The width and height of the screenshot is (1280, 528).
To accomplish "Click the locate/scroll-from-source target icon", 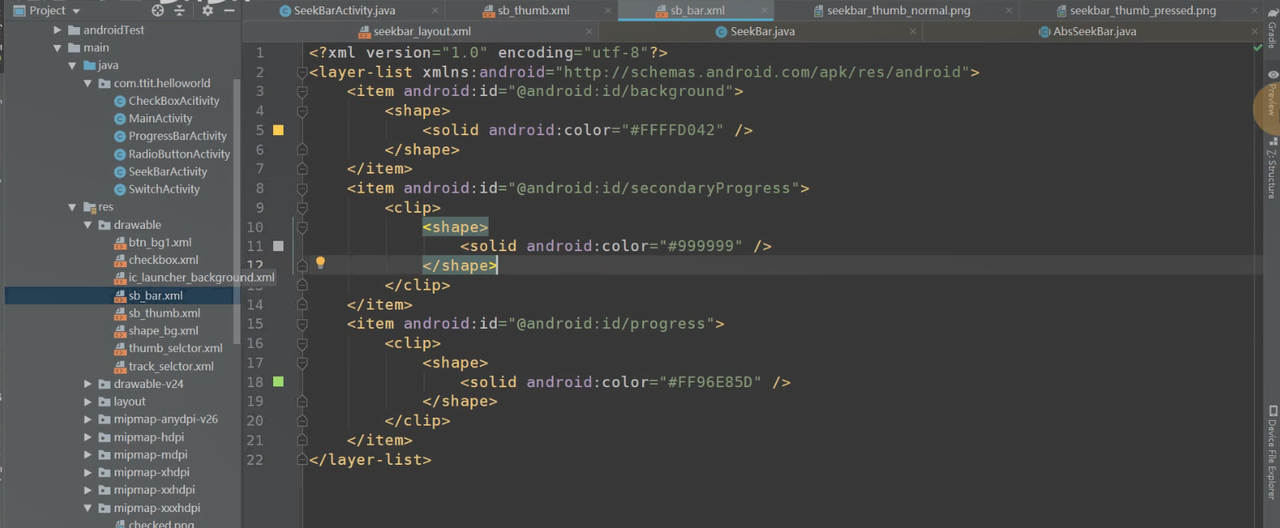I will pyautogui.click(x=156, y=11).
